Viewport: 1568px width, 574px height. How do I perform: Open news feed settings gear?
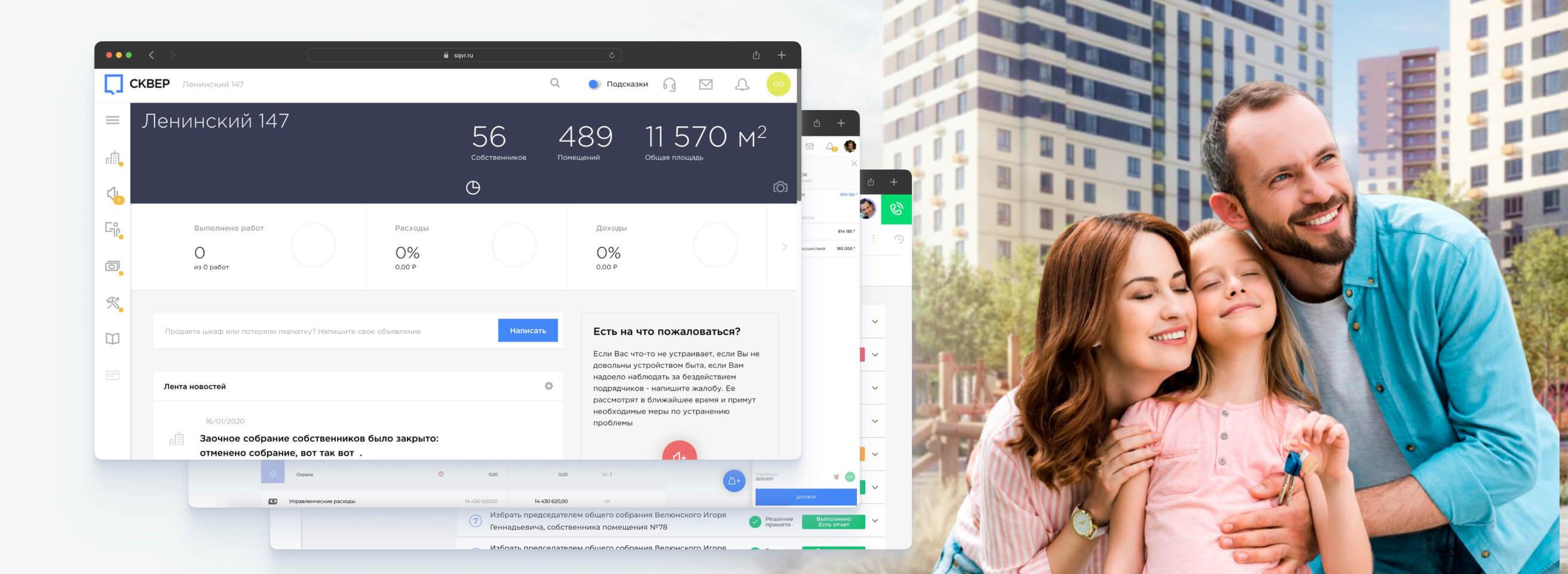point(549,386)
